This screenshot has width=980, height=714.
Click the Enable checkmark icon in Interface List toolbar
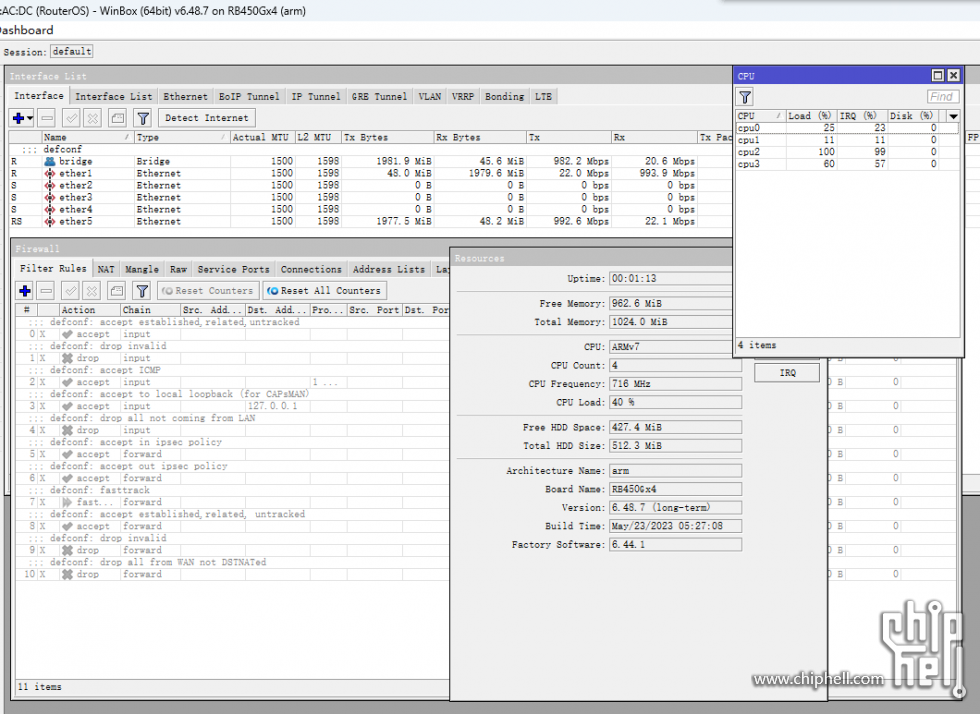click(71, 118)
